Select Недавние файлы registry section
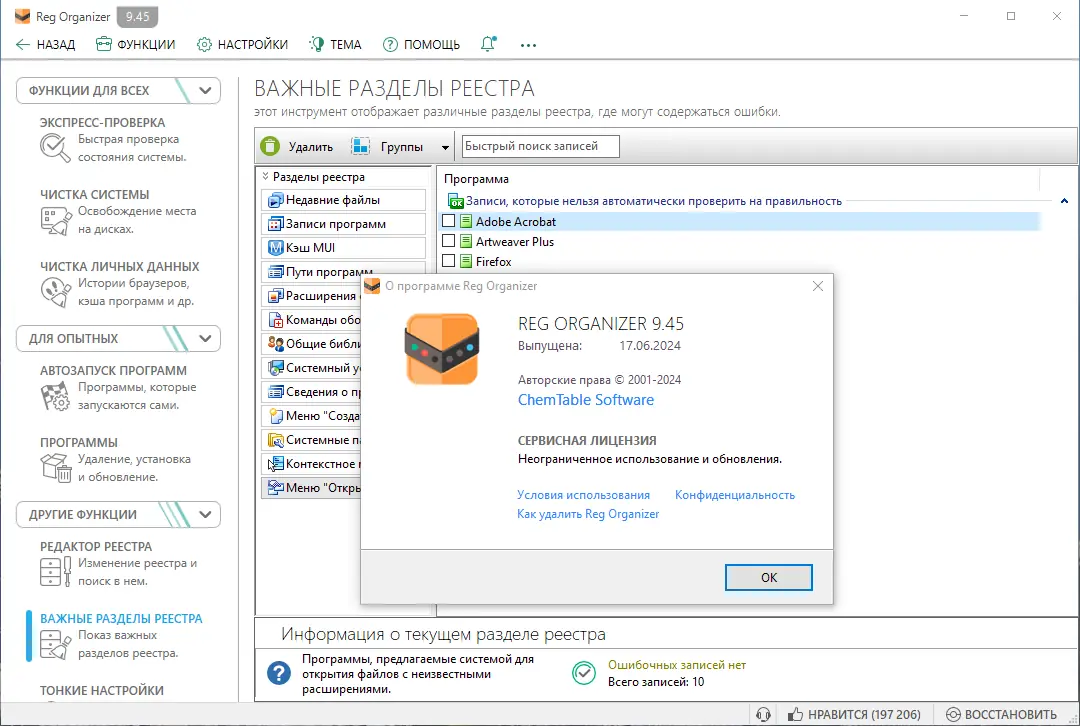The width and height of the screenshot is (1080, 726). [x=343, y=200]
